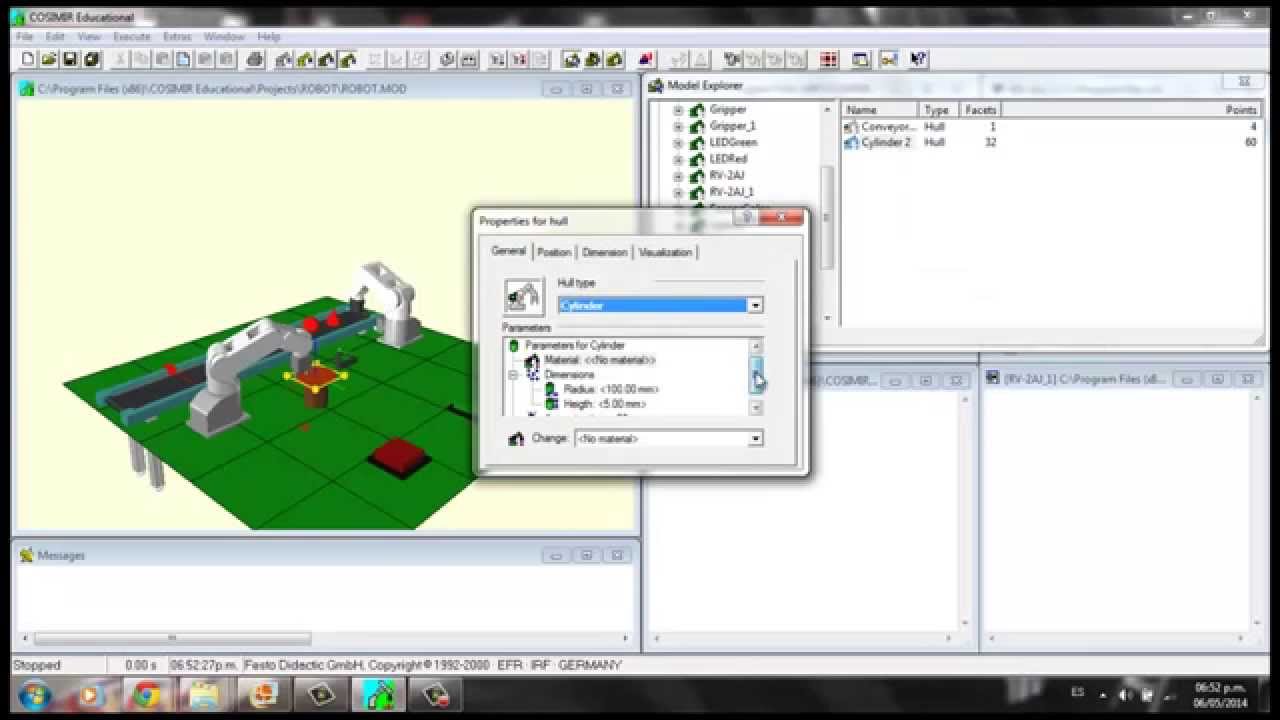The image size is (1280, 720).
Task: Click the Material icon in the Parameters tree
Action: click(533, 360)
